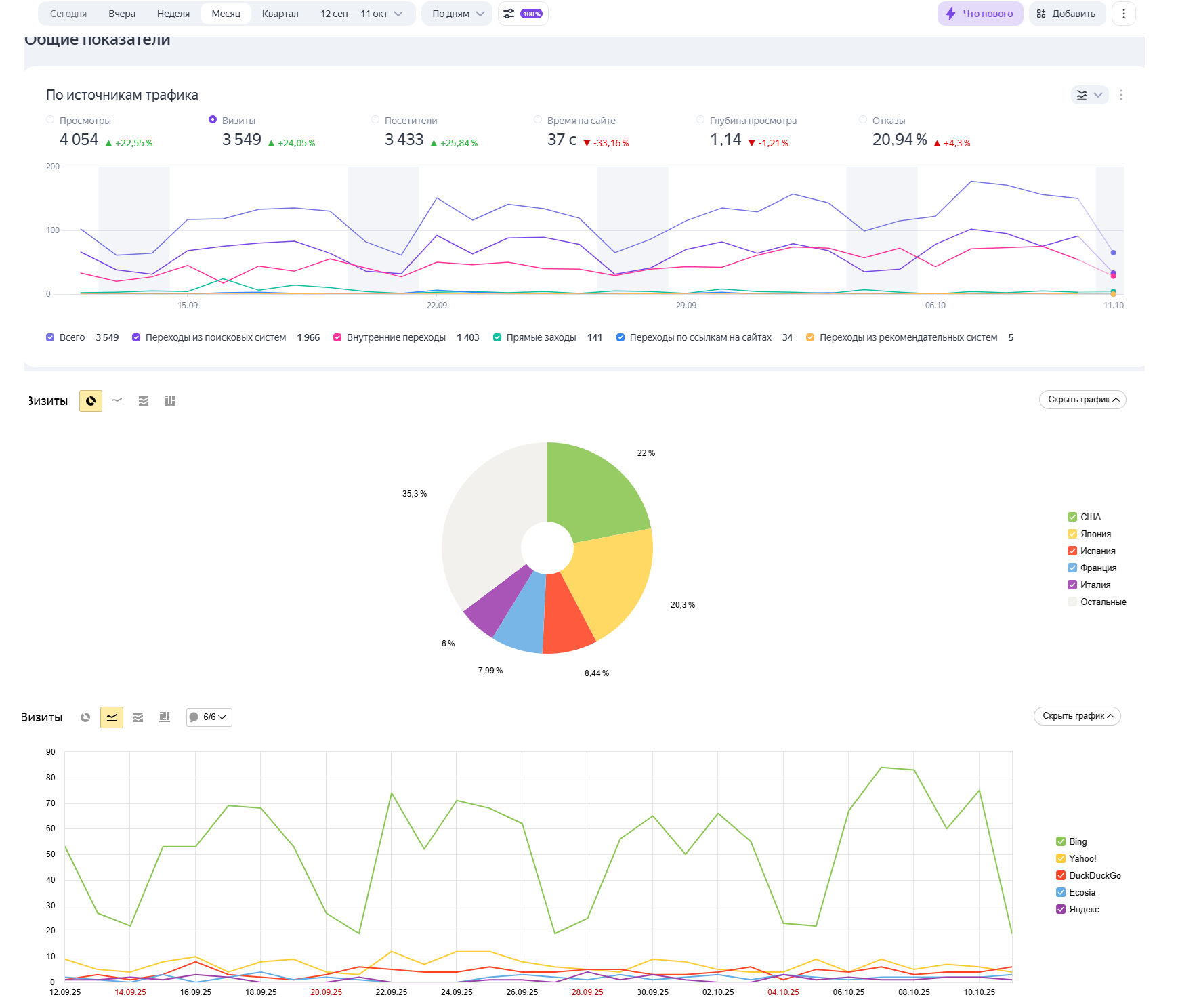This screenshot has height=1008, width=1178.
Task: Open the segment filter settings icon
Action: click(x=522, y=14)
